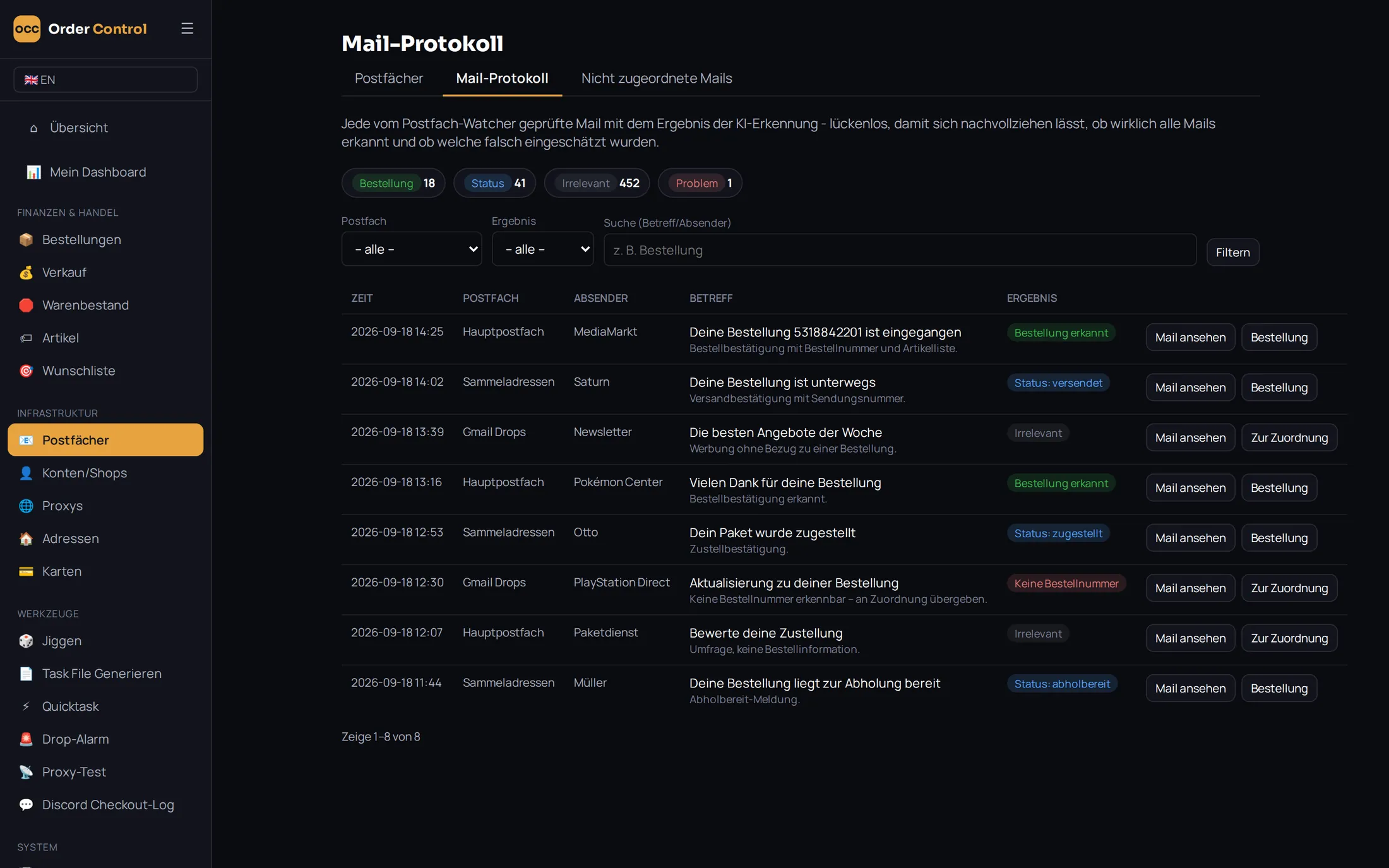The image size is (1389, 868).
Task: Open the EN language selector
Action: [105, 80]
